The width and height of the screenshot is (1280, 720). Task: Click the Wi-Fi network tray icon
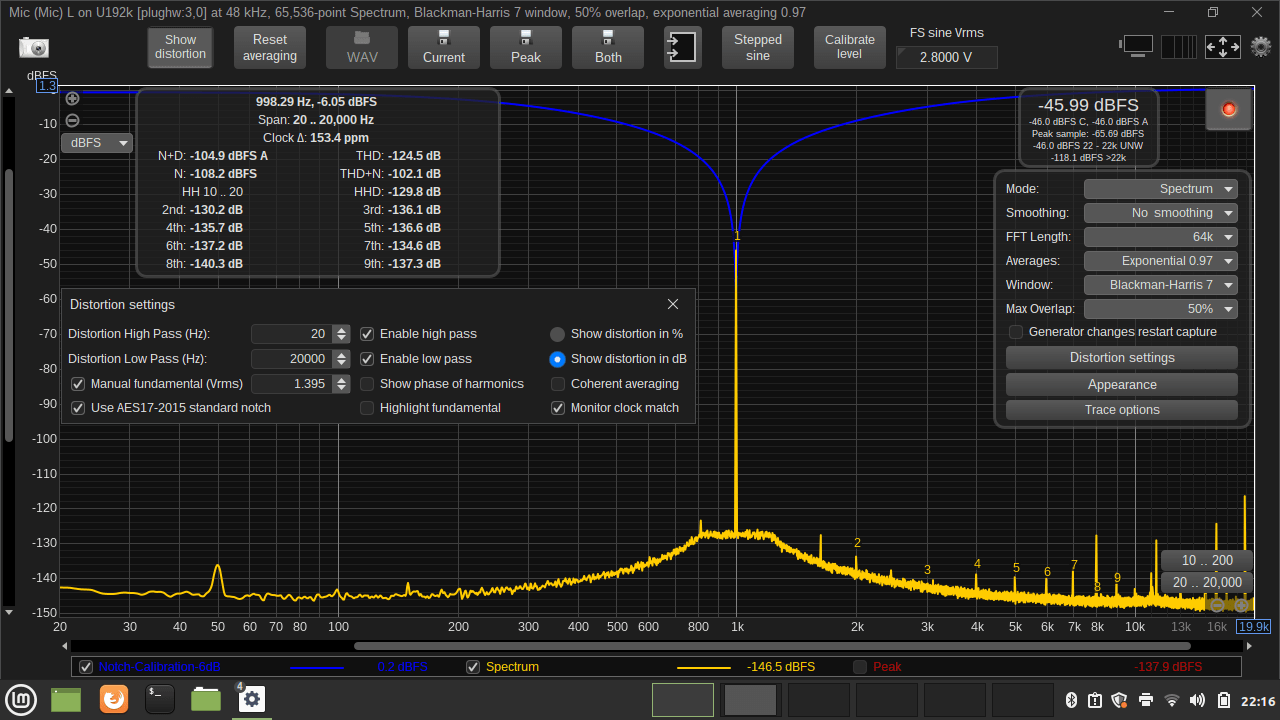pos(1172,700)
